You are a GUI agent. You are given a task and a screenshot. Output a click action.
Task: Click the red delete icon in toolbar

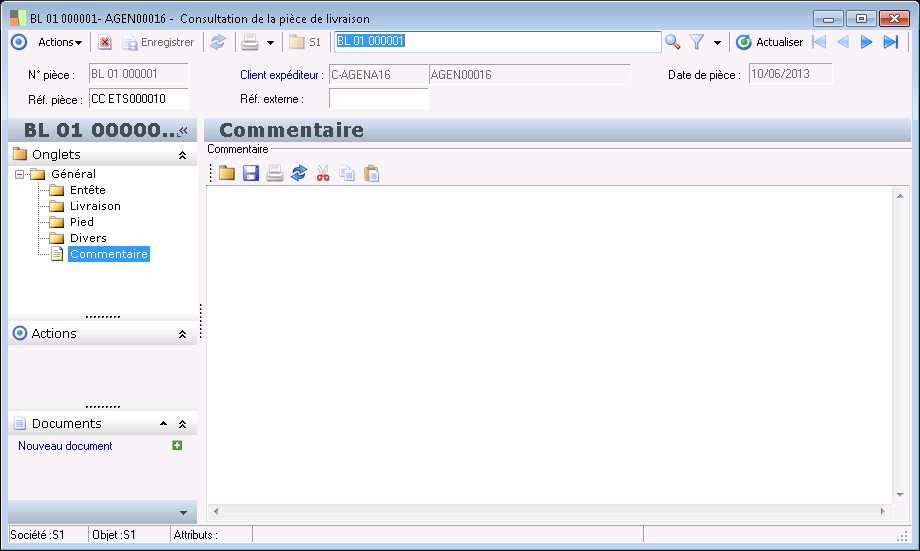[104, 42]
